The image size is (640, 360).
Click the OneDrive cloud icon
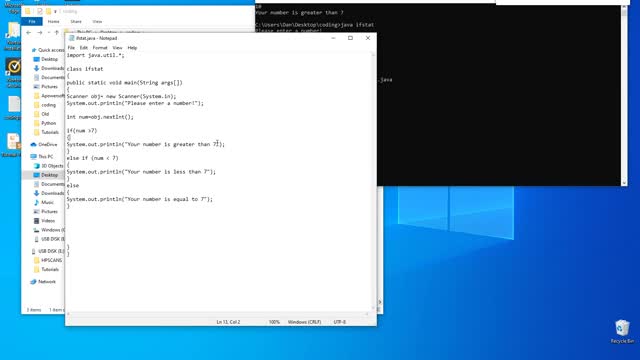point(33,144)
